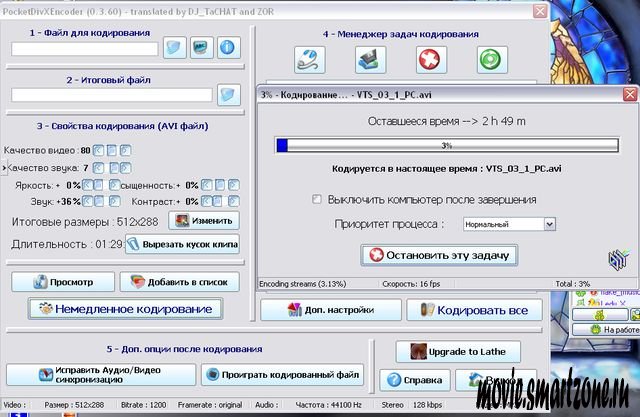Screen dimensions: 640x417
Task: Open Доп. настройки advanced settings
Action: (x=331, y=310)
